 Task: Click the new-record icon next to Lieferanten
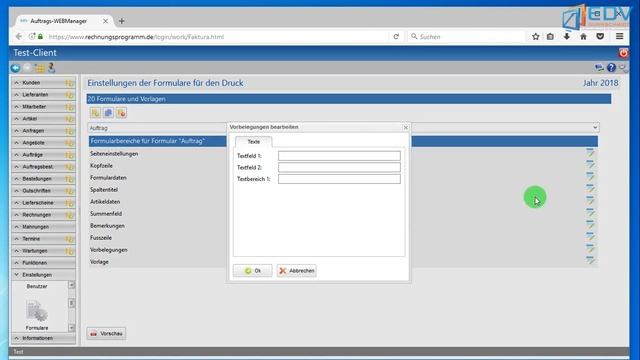click(69, 95)
